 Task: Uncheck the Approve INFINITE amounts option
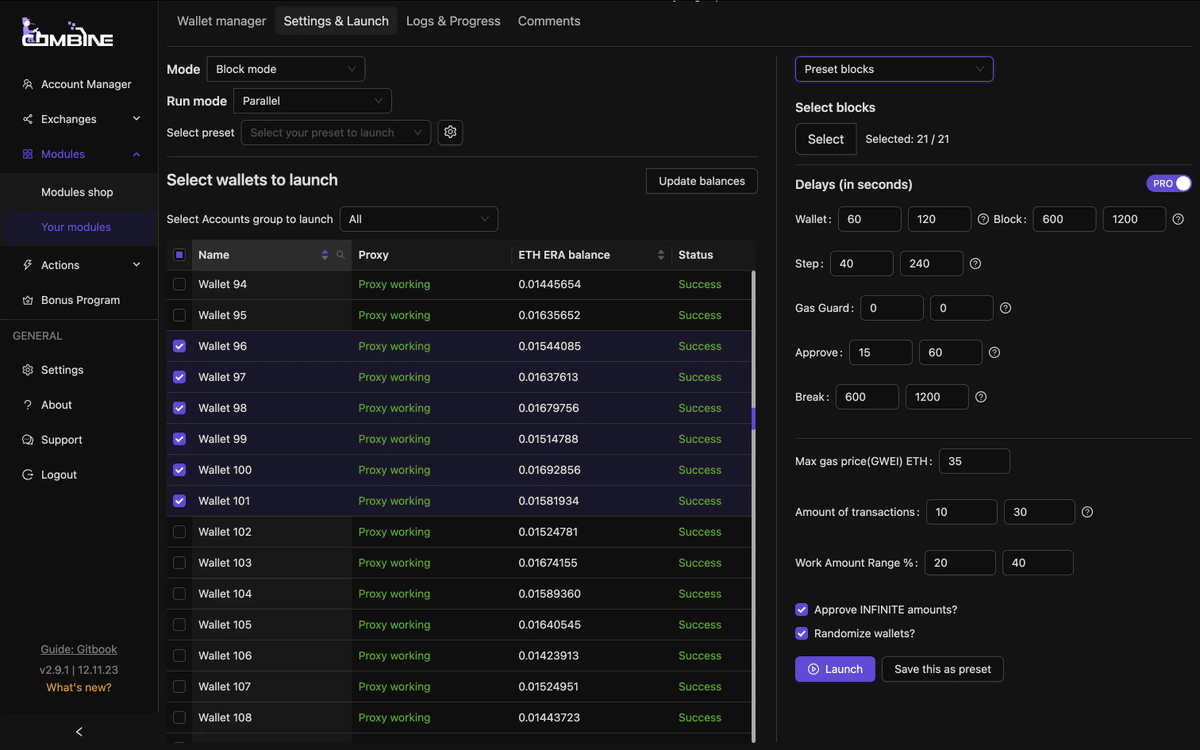click(x=801, y=609)
